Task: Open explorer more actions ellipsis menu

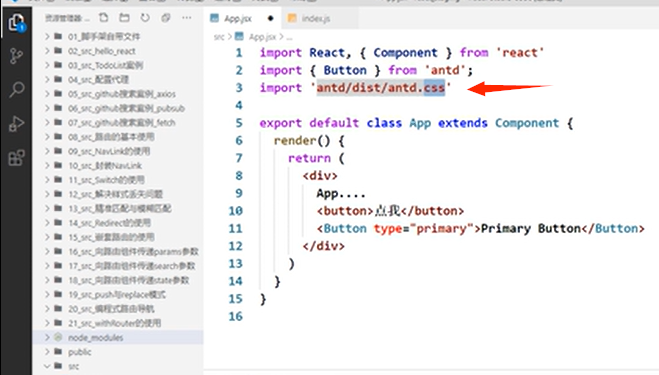Action: click(x=187, y=18)
